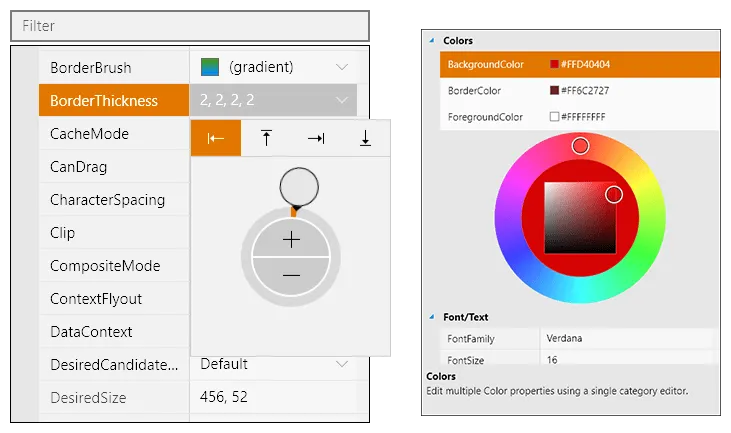Select the CanDrag property row
The image size is (731, 433).
pyautogui.click(x=114, y=167)
